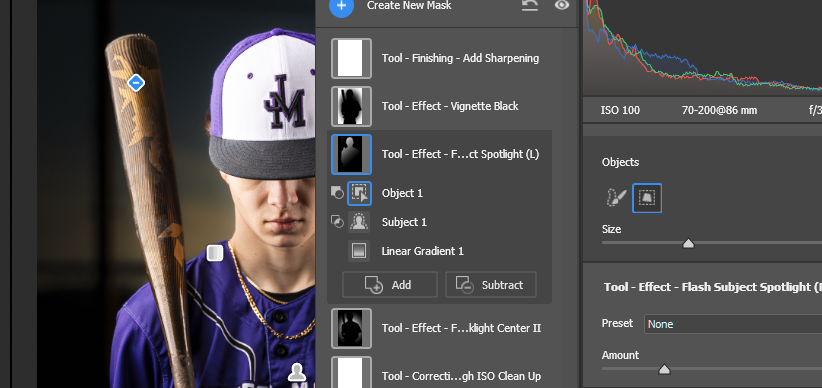Click 'Tool - Finishing - Add Sharpening' text

tap(460, 58)
